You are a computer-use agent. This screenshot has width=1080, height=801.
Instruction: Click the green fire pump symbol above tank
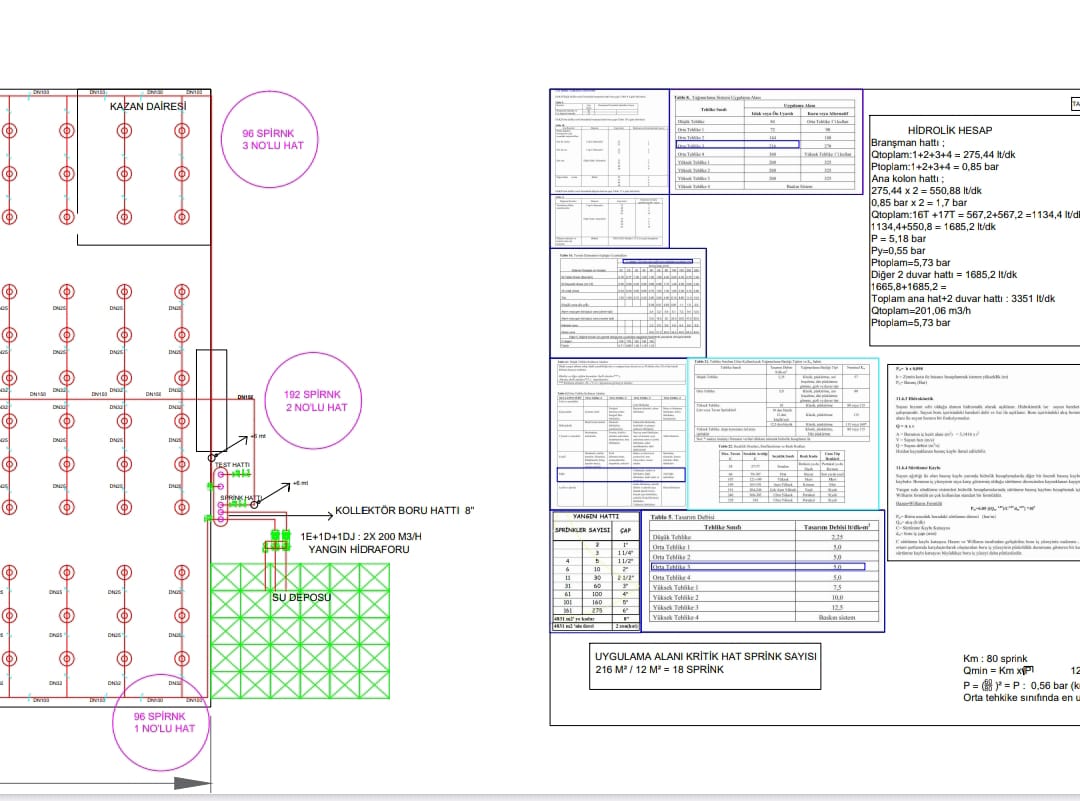(x=274, y=546)
